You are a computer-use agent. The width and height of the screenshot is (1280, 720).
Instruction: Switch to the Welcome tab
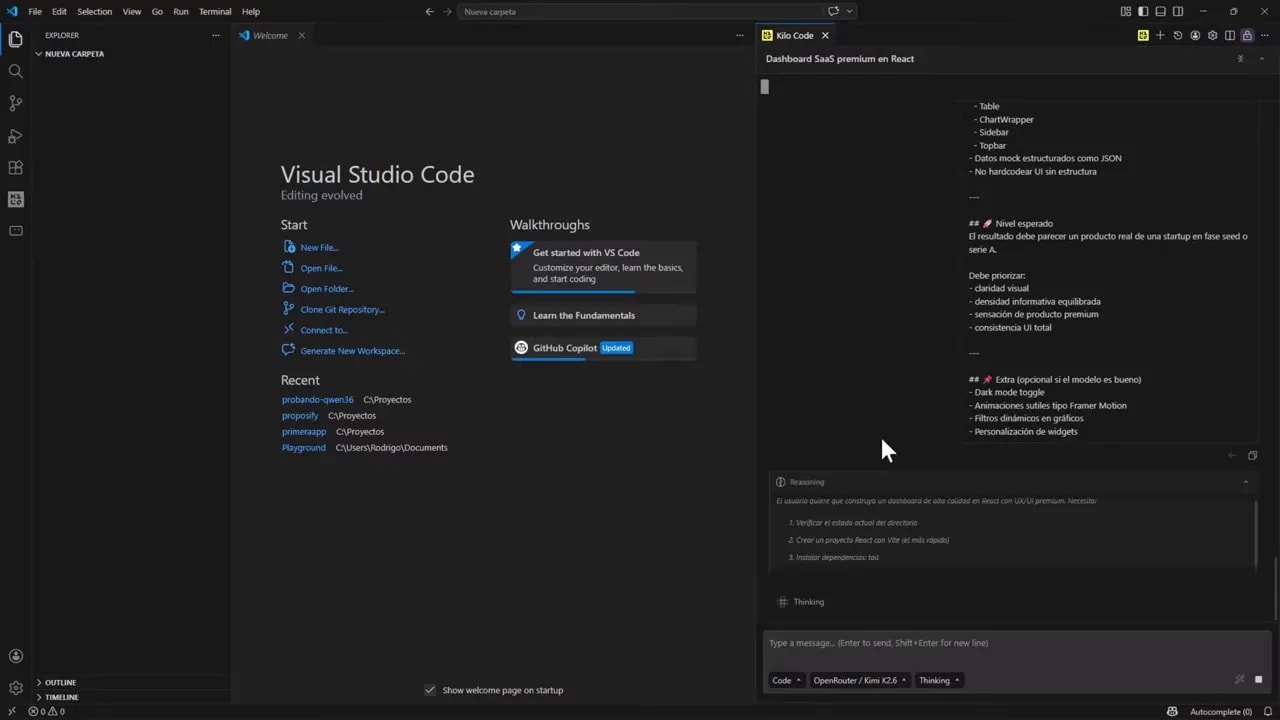(x=270, y=35)
